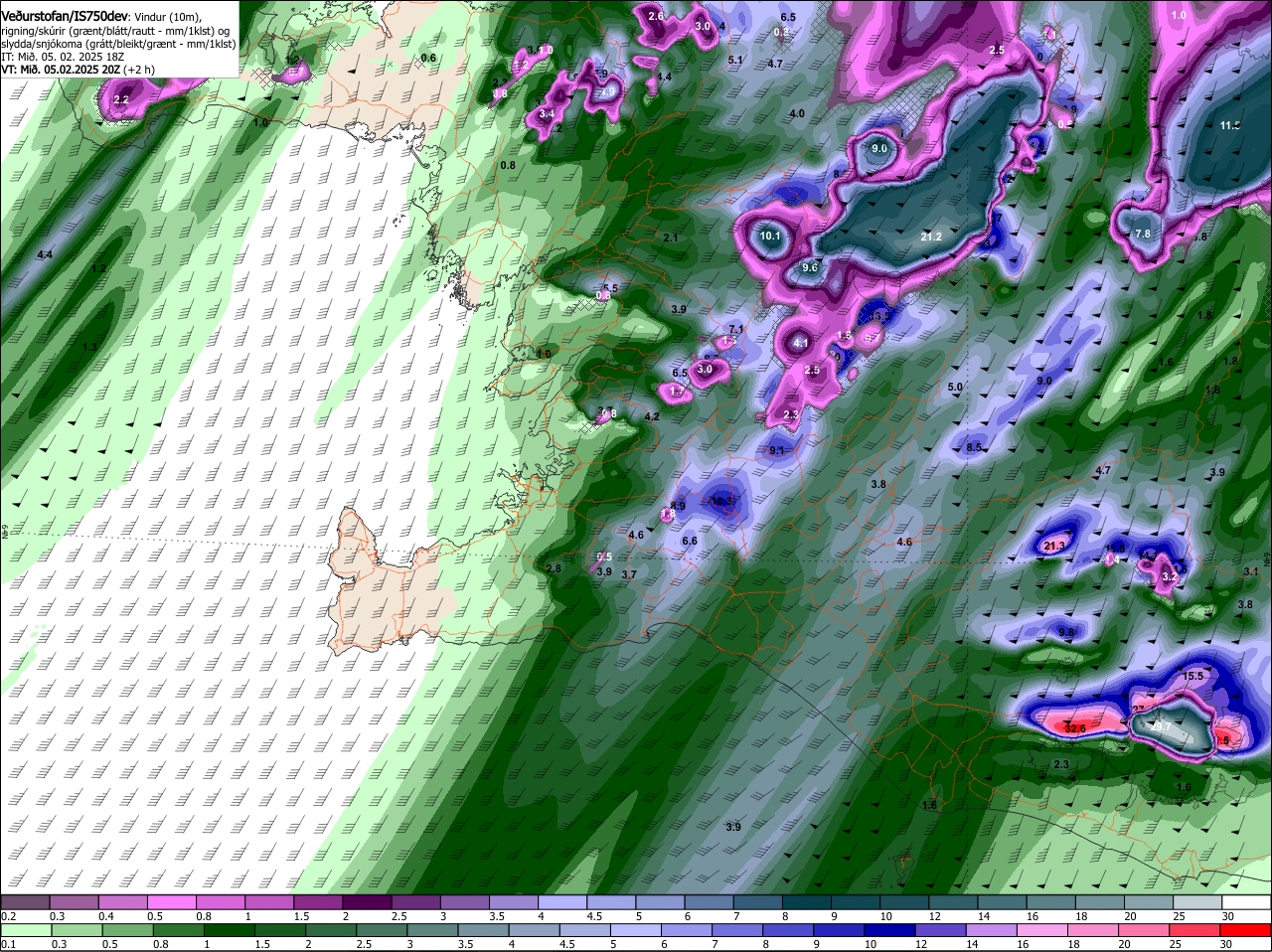This screenshot has height=952, width=1272.
Task: Click the 5.1 value near the top
Action: pyautogui.click(x=735, y=60)
